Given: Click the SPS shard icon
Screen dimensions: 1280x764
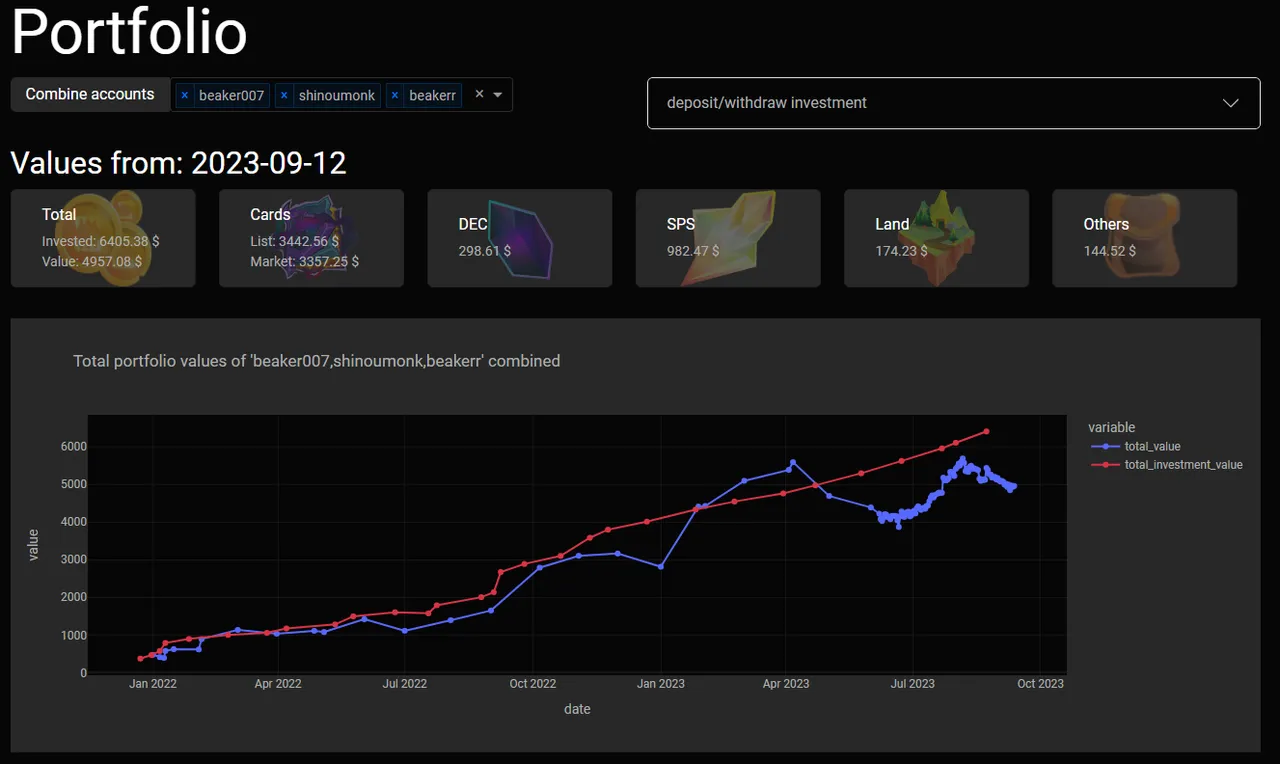Looking at the screenshot, I should point(727,237).
